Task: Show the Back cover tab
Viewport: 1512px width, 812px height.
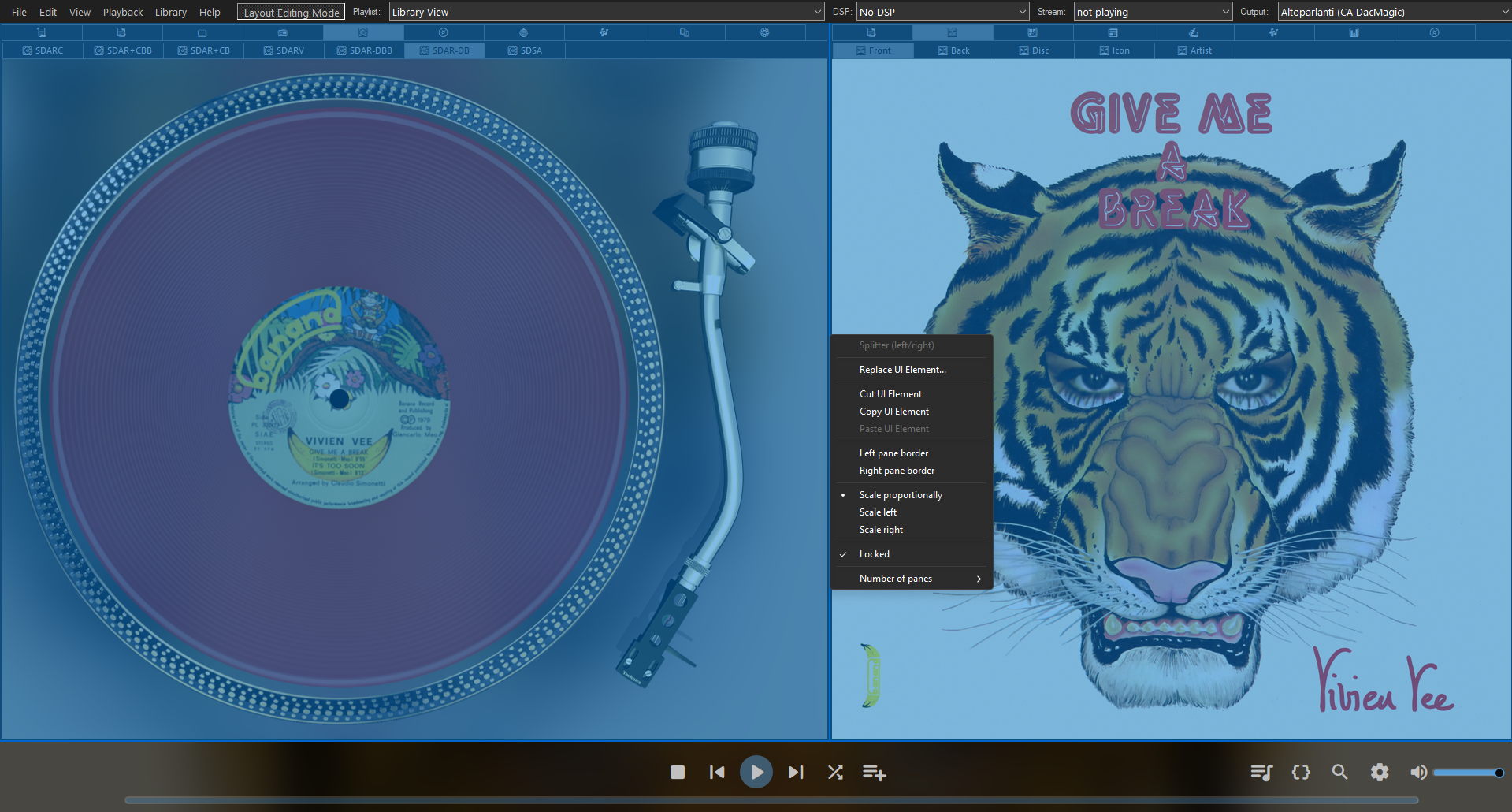Action: pyautogui.click(x=954, y=50)
